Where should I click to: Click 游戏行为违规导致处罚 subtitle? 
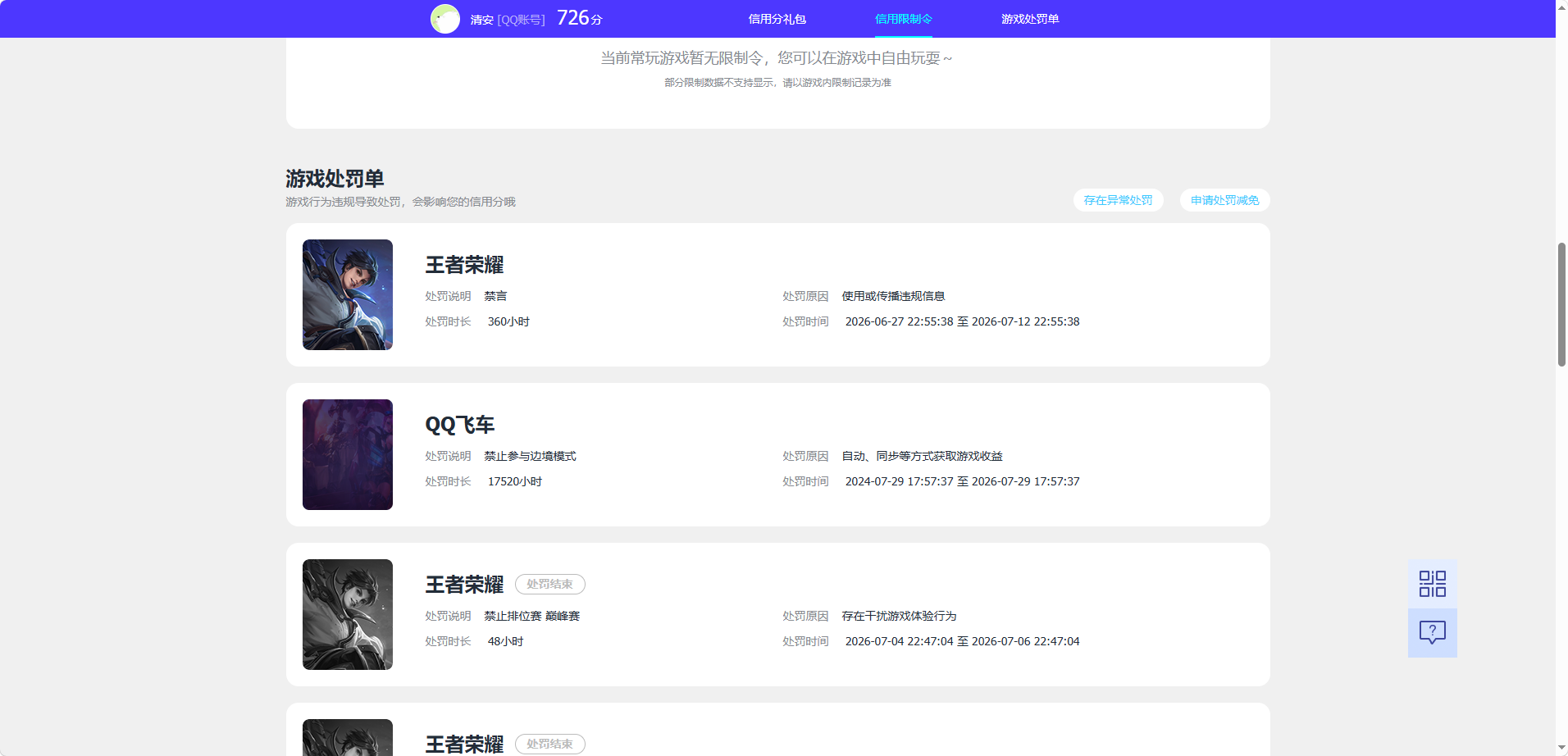click(x=400, y=202)
